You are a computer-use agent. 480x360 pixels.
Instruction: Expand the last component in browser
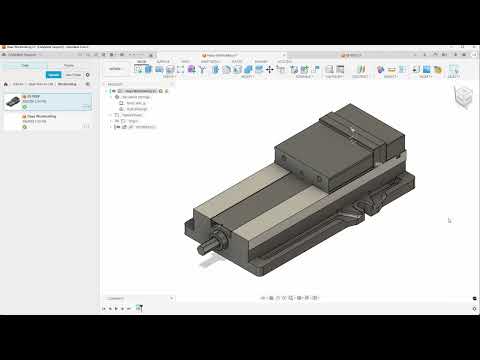[111, 127]
